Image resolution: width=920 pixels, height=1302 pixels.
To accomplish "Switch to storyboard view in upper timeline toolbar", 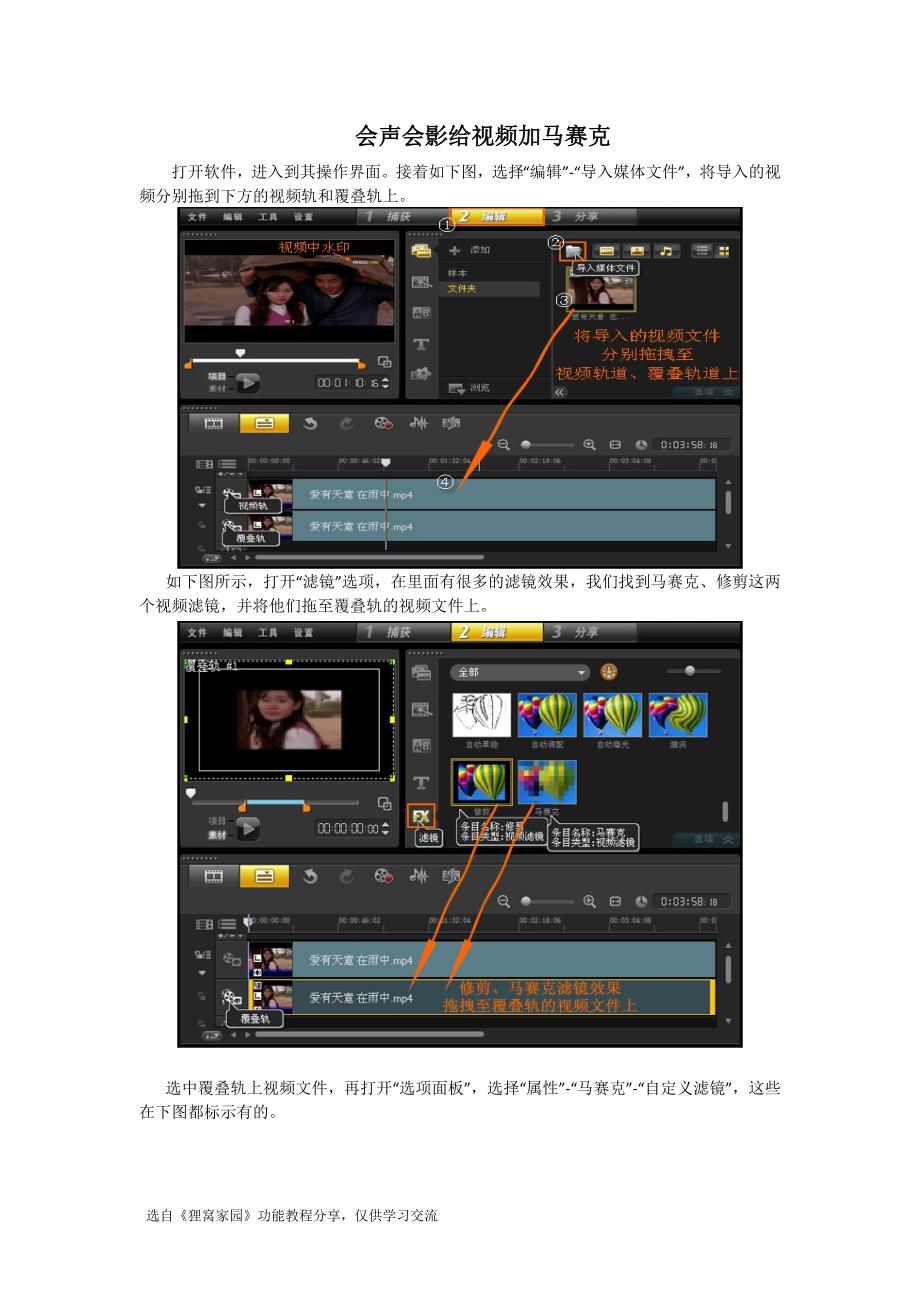I will tap(214, 423).
